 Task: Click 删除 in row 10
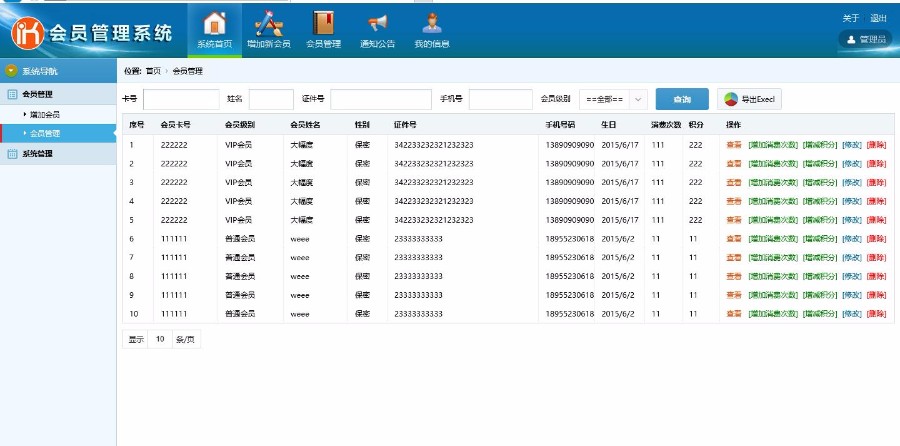click(x=876, y=314)
